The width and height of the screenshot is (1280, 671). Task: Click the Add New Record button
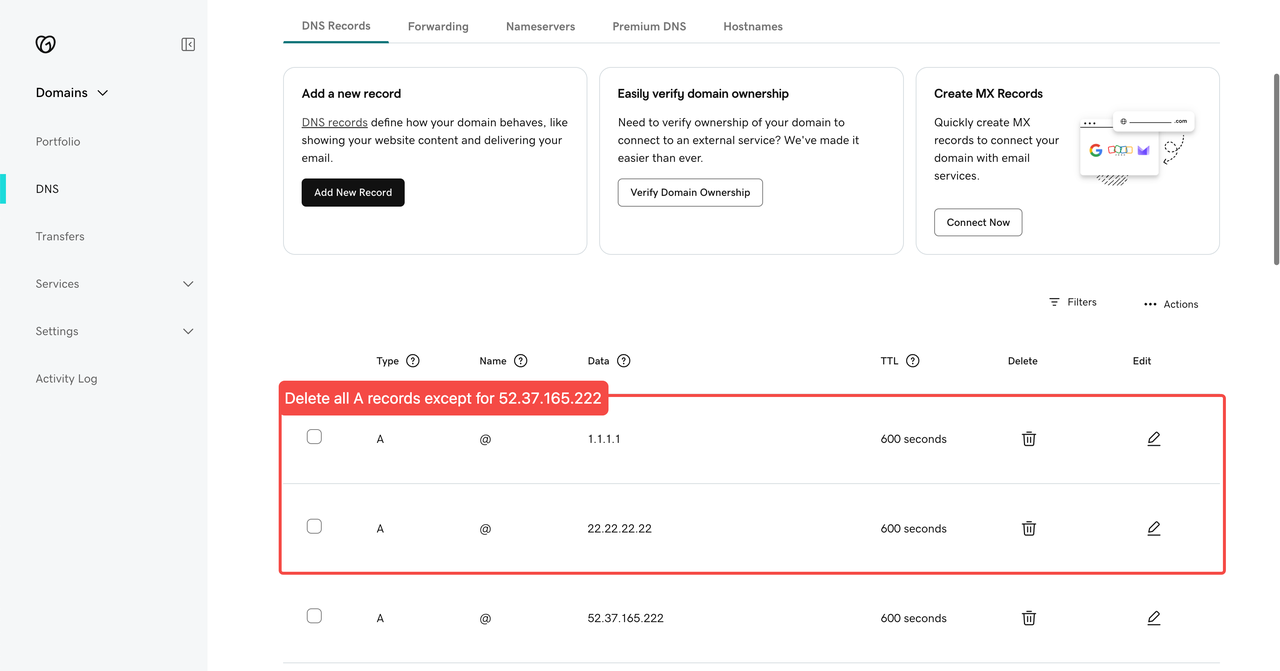coord(353,192)
